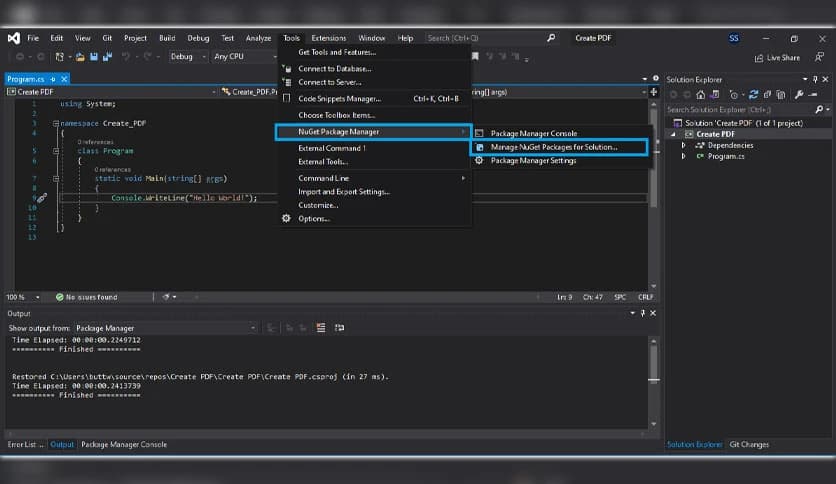836x484 pixels.
Task: Toggle auto-hide pin on Solution Explorer
Action: 815,79
